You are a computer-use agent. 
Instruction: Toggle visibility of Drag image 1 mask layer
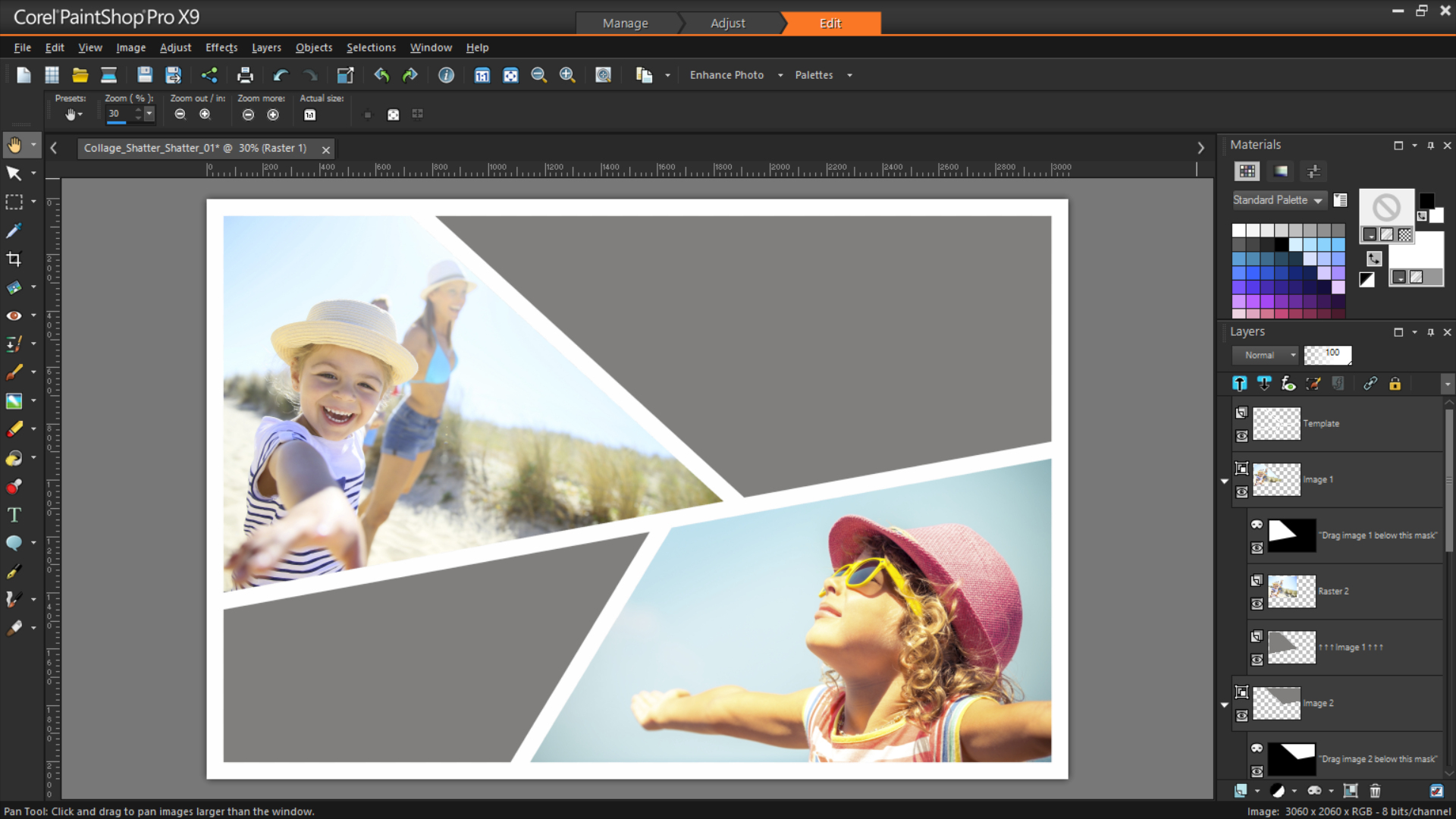pos(1257,548)
